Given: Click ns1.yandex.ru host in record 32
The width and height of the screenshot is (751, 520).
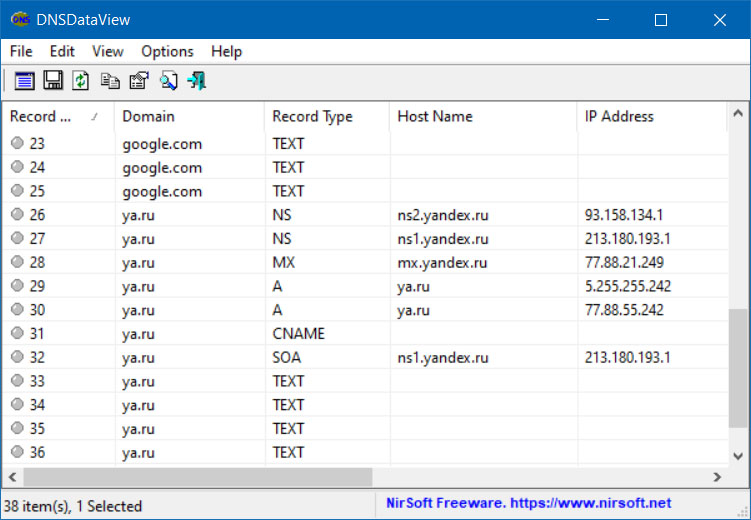Looking at the screenshot, I should click(x=443, y=357).
